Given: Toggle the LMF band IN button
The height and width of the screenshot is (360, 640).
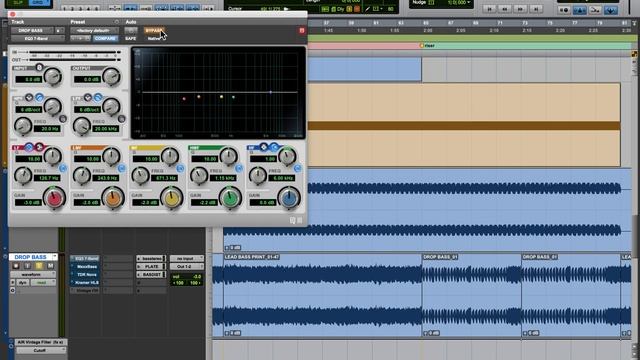Looking at the screenshot, I should (122, 168).
